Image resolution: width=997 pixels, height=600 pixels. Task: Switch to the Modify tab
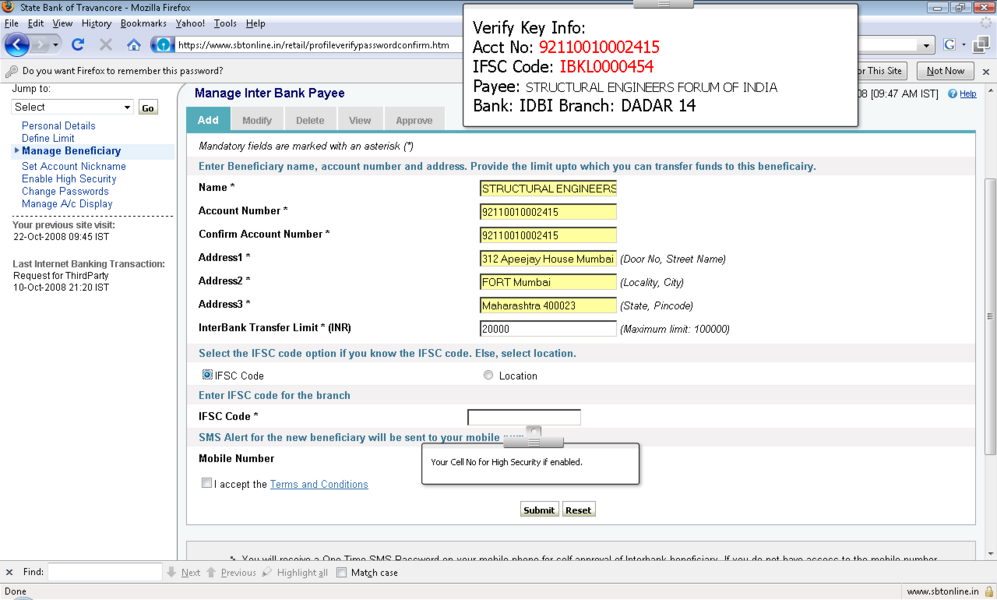click(x=256, y=120)
